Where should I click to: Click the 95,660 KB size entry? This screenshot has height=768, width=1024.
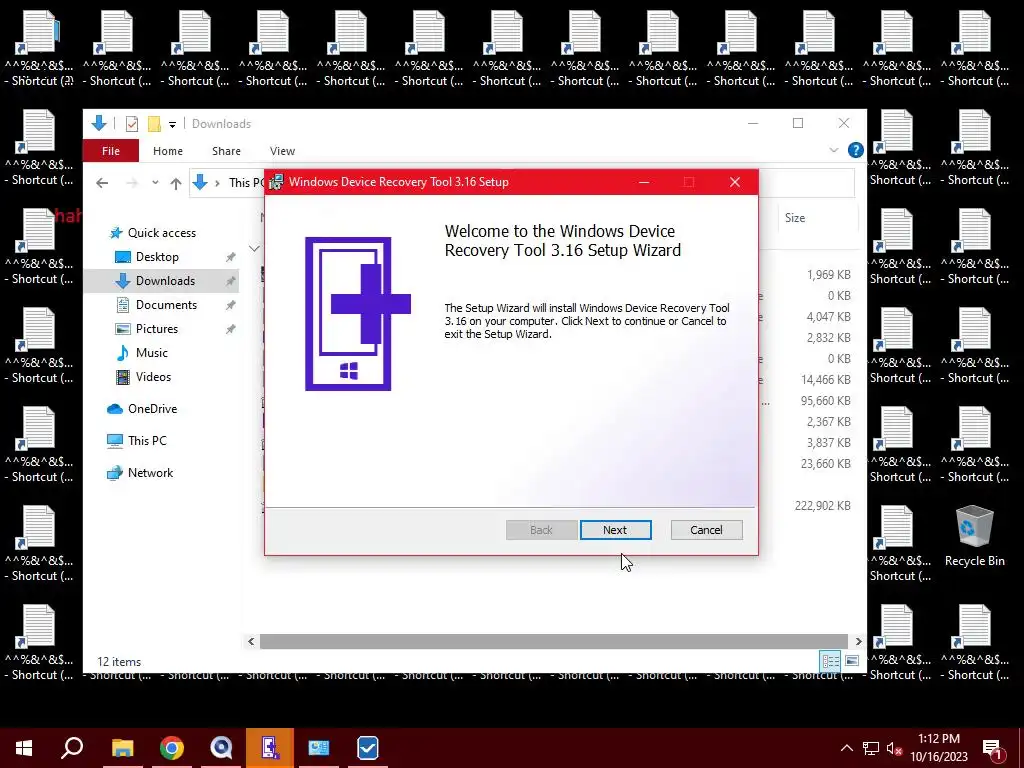[825, 400]
